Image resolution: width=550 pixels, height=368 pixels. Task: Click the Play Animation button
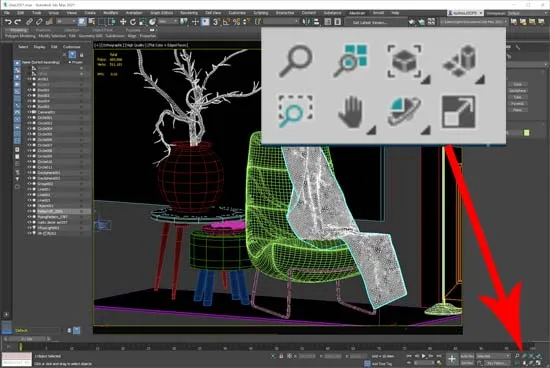pyautogui.click(x=424, y=356)
